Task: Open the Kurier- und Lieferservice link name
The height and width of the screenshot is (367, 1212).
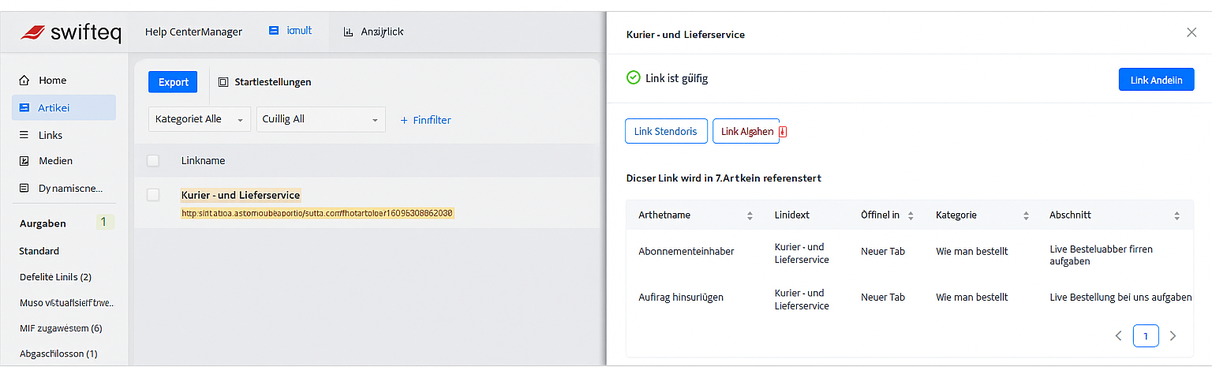Action: point(241,195)
